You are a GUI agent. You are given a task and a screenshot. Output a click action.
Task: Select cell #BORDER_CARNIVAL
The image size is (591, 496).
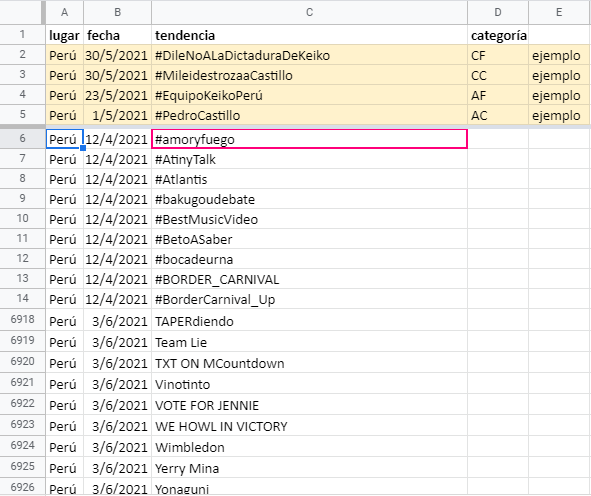309,279
